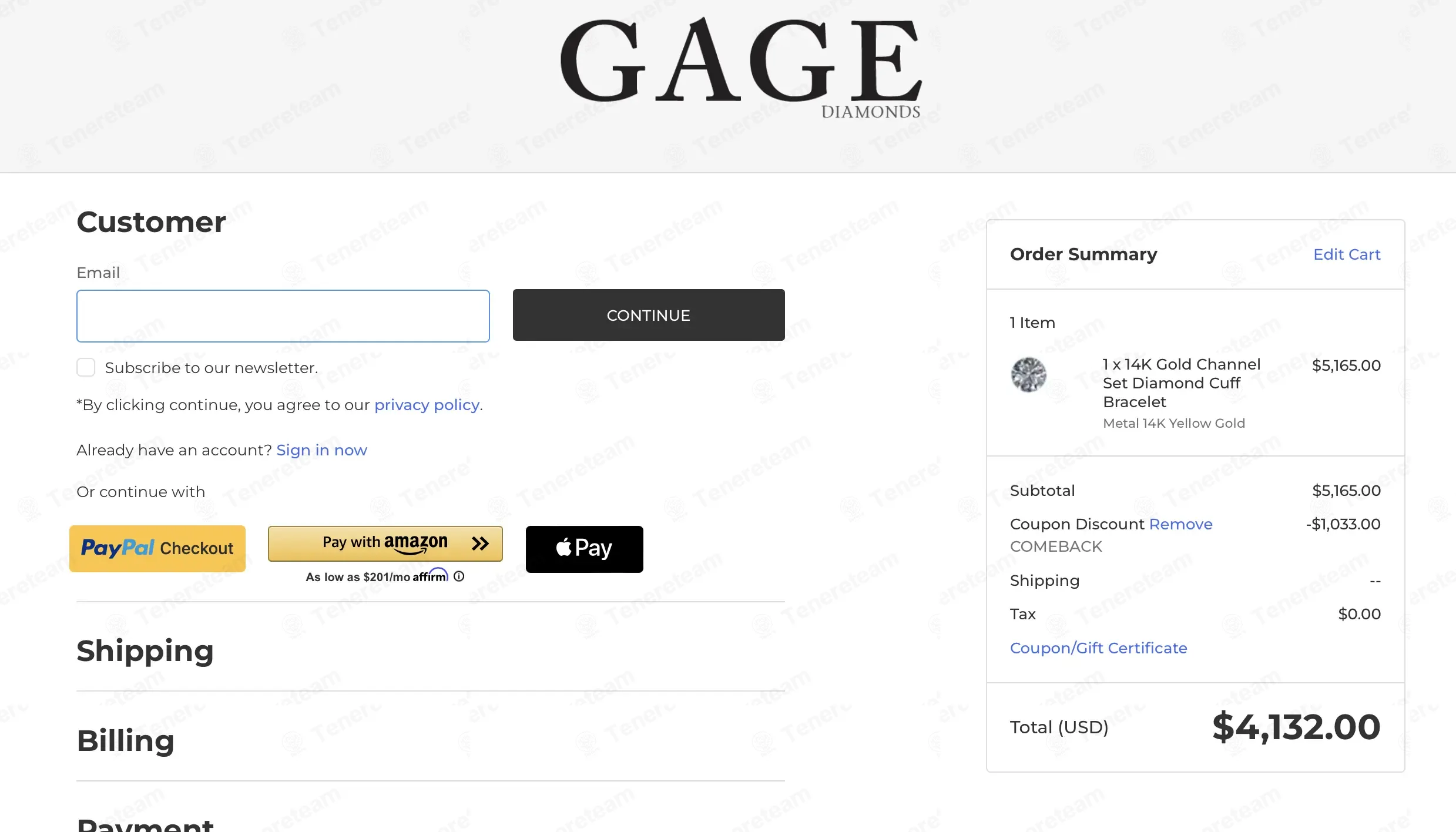Click the Affirm info circle icon

459,576
